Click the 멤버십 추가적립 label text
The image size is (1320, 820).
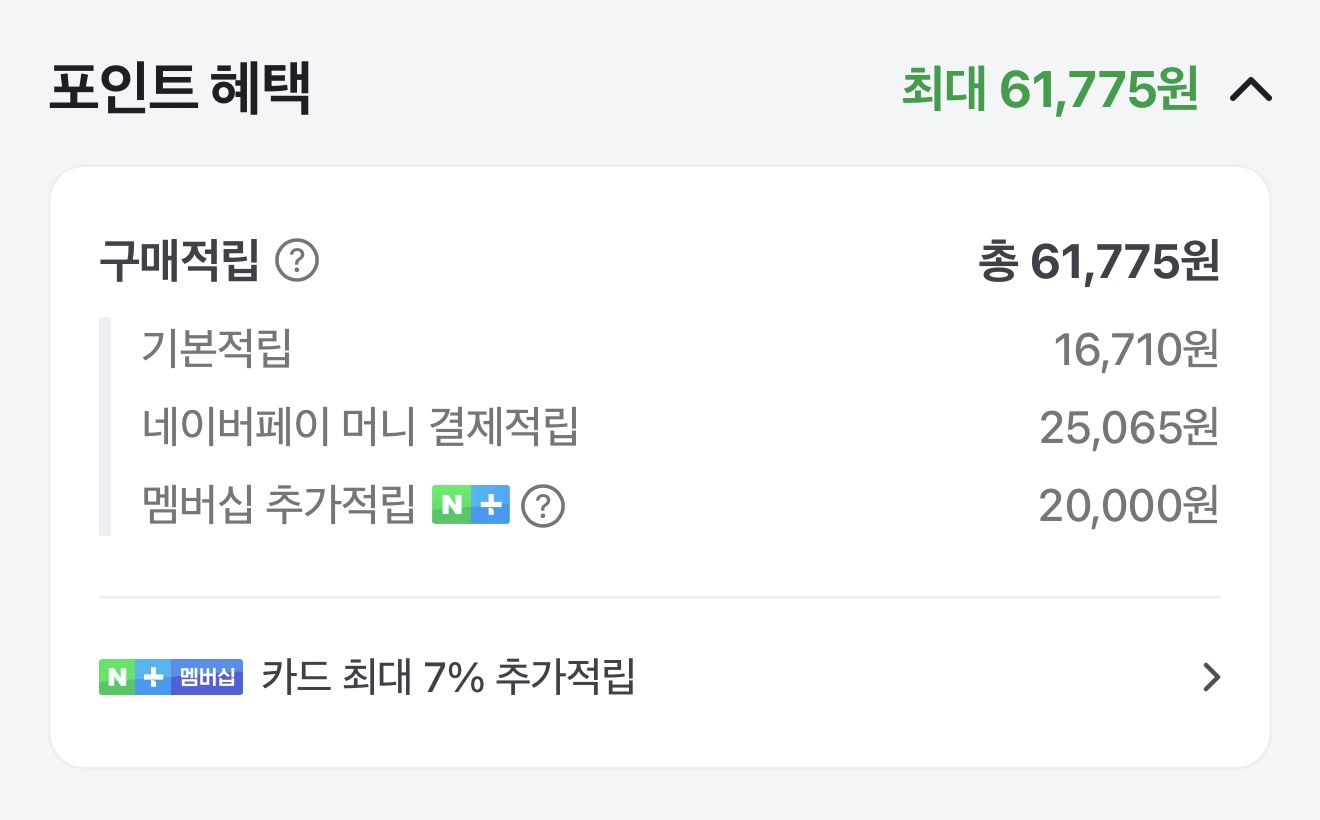[278, 506]
